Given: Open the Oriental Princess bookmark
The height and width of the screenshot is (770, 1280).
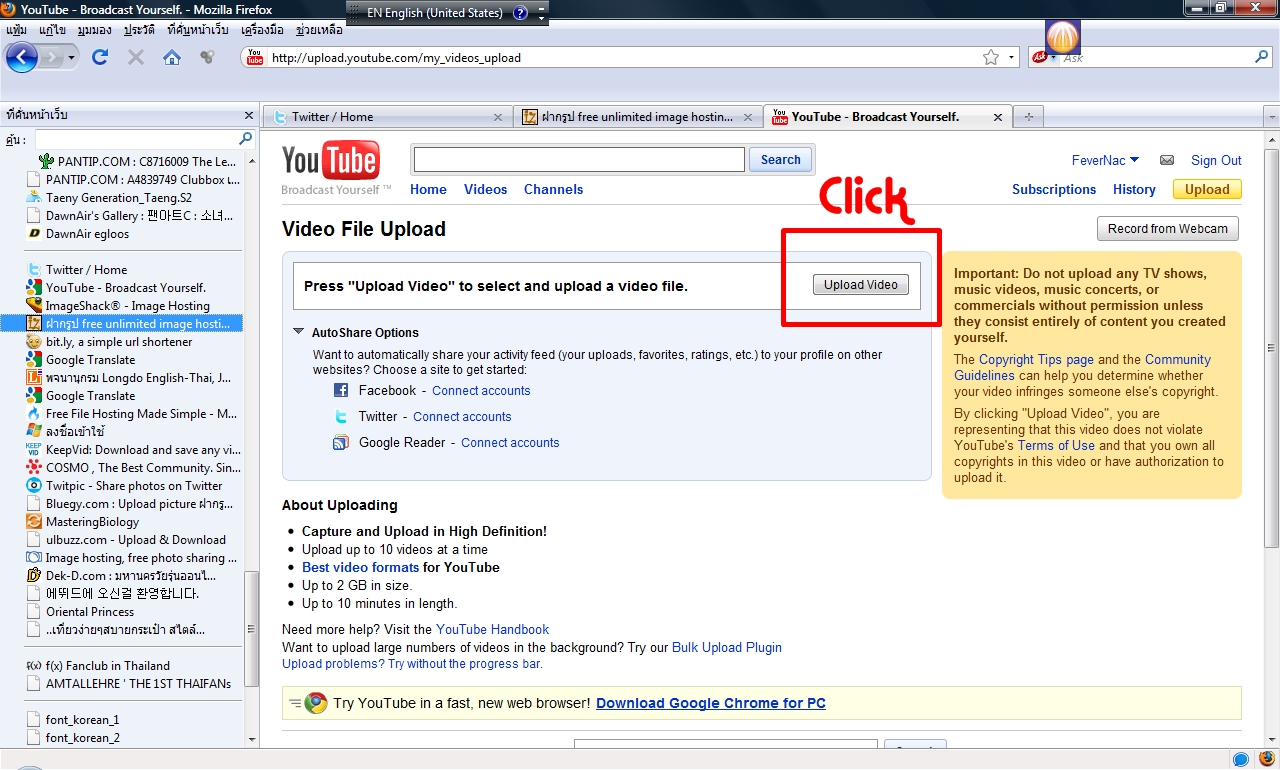Looking at the screenshot, I should [90, 612].
